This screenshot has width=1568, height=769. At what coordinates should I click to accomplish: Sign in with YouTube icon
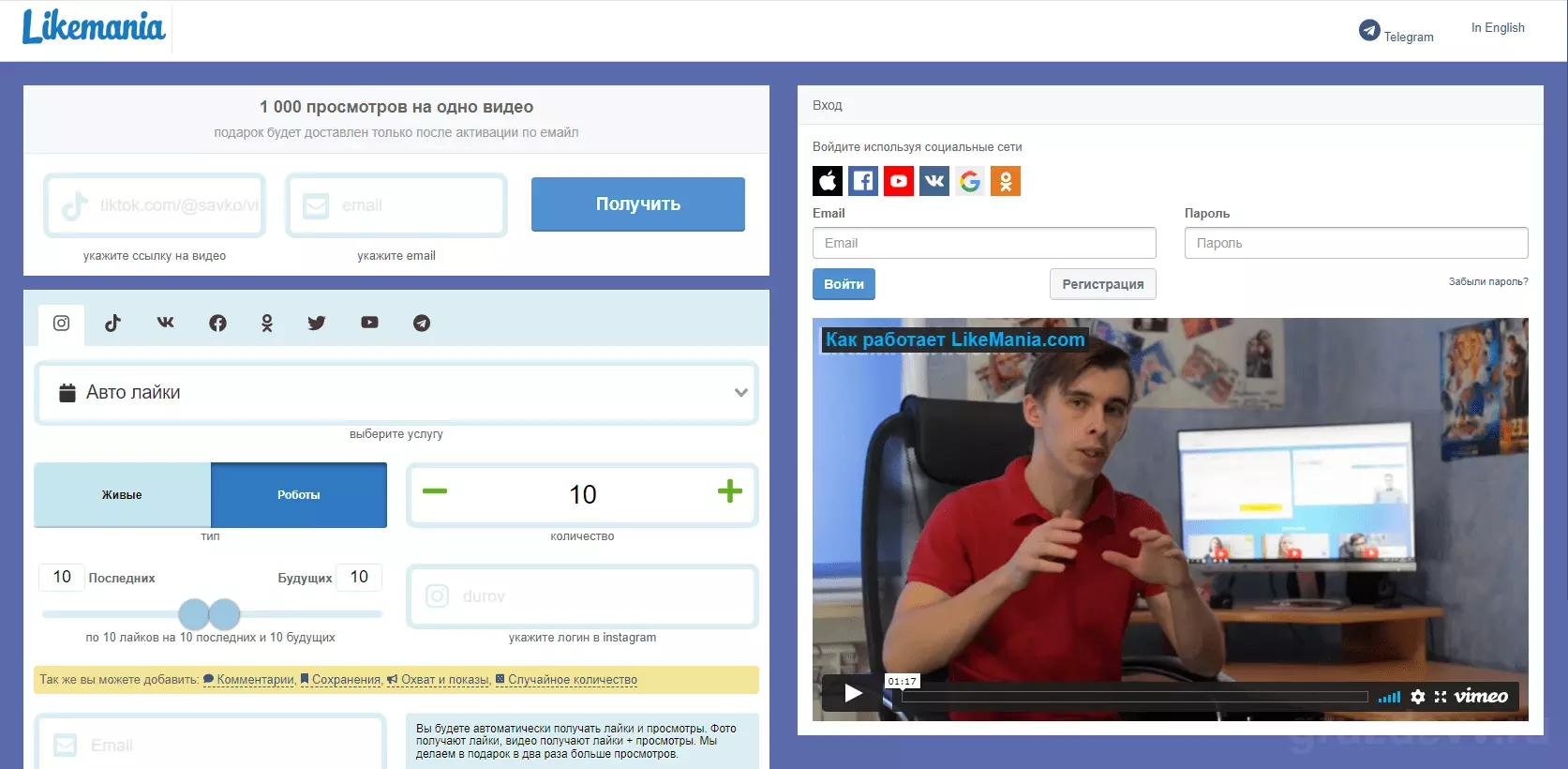tap(899, 181)
